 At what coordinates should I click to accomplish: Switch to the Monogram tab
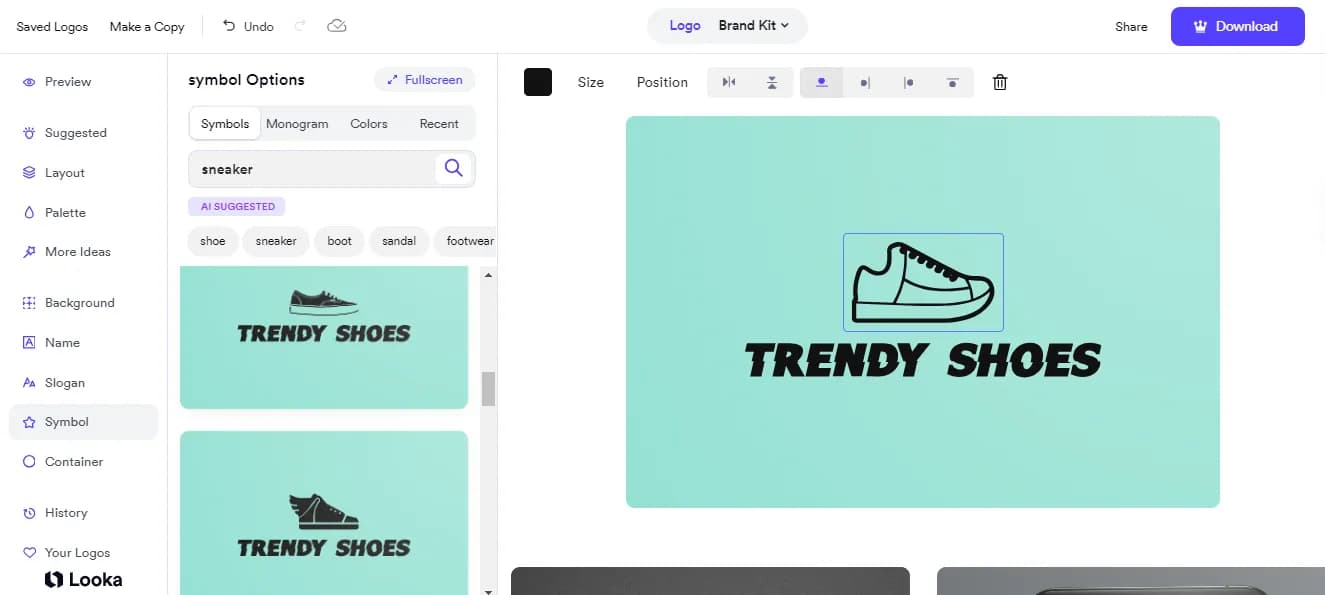tap(297, 124)
